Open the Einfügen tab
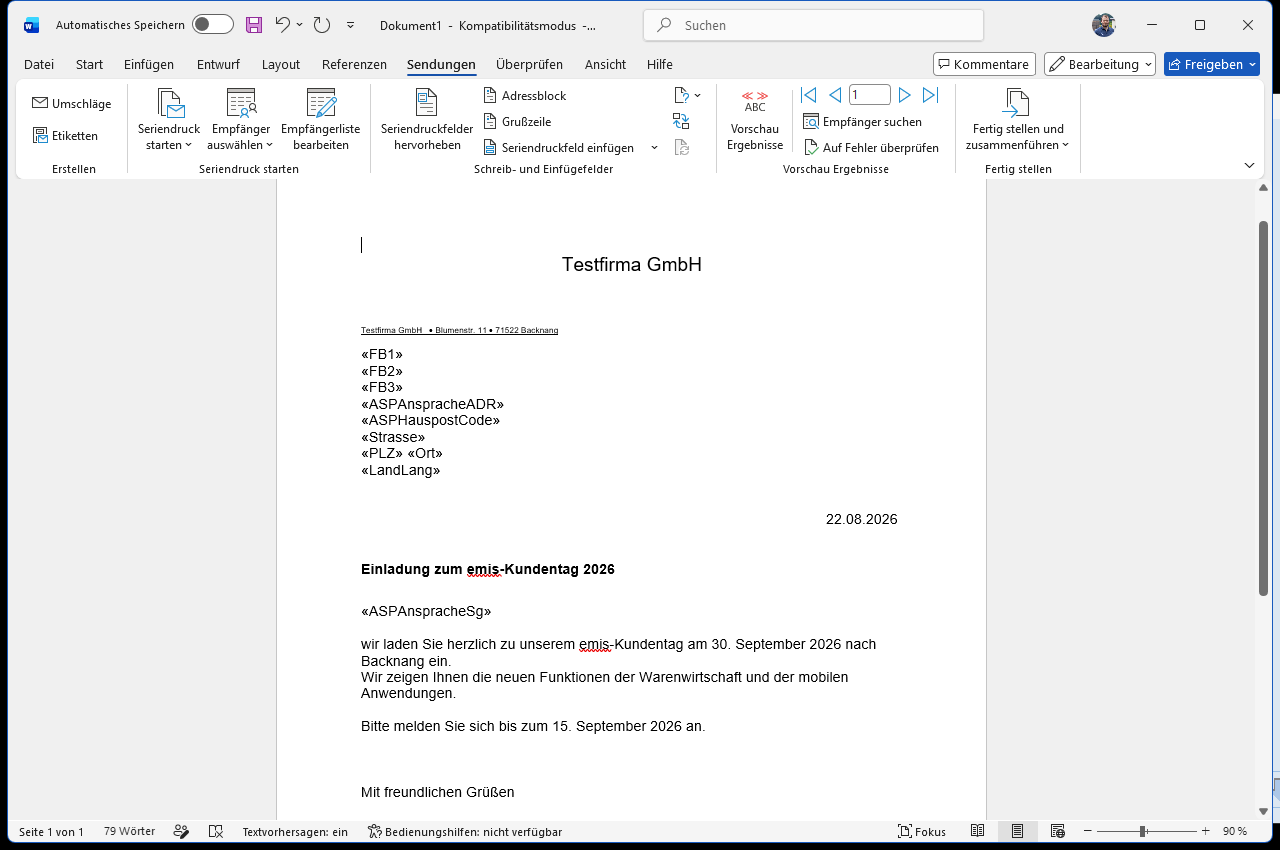 pyautogui.click(x=149, y=64)
